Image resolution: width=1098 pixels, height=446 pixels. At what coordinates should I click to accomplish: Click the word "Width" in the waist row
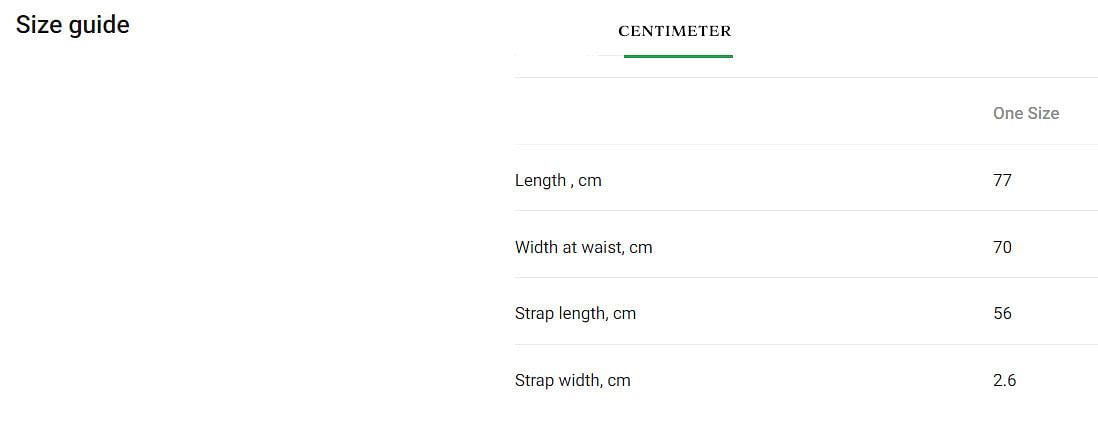[x=537, y=247]
